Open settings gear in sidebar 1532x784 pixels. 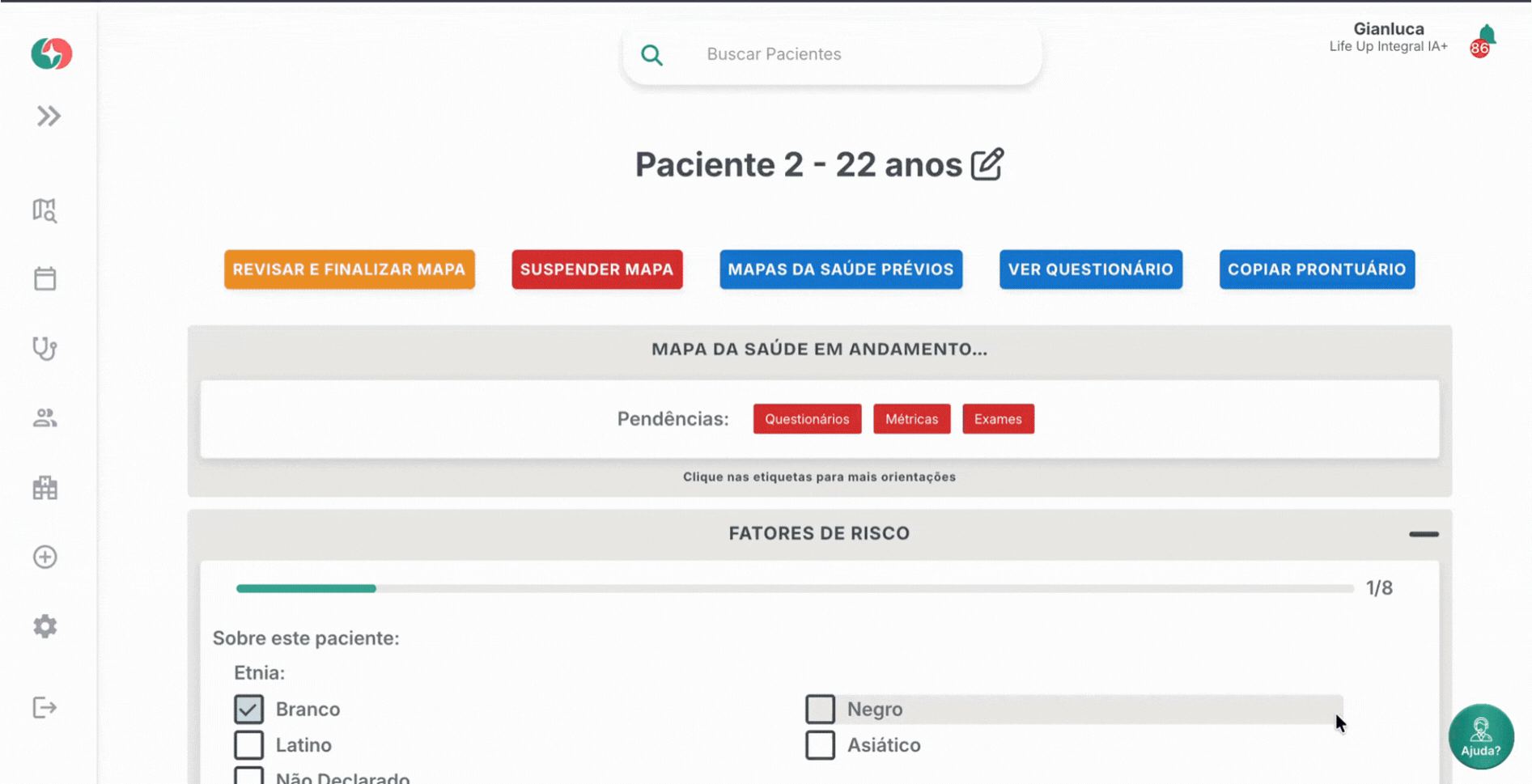(x=45, y=626)
